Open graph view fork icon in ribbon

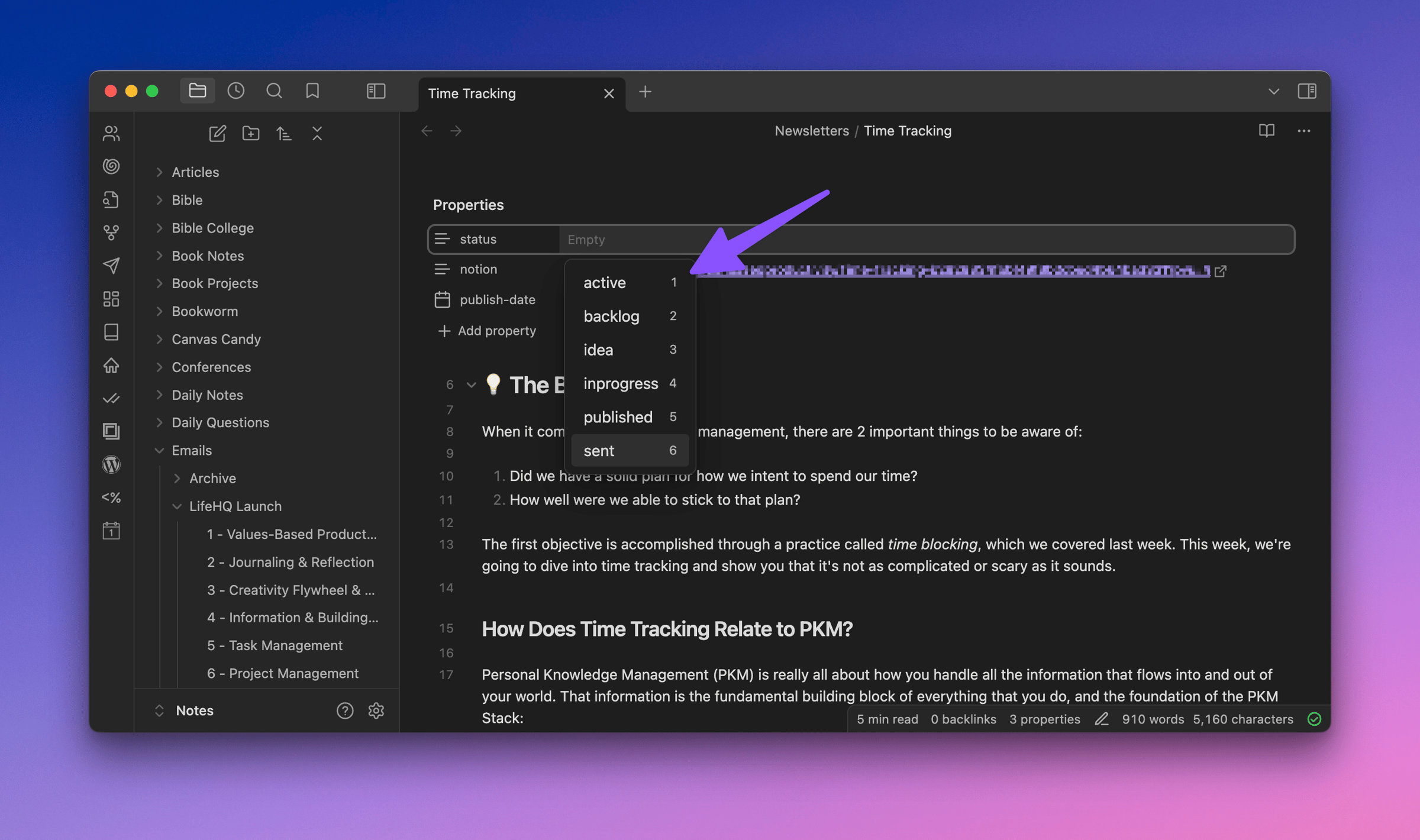pos(111,232)
